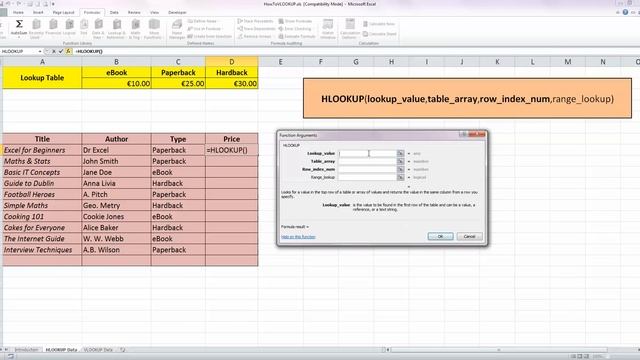
Task: Collapse dialog via Range_lookup range selector
Action: point(400,177)
